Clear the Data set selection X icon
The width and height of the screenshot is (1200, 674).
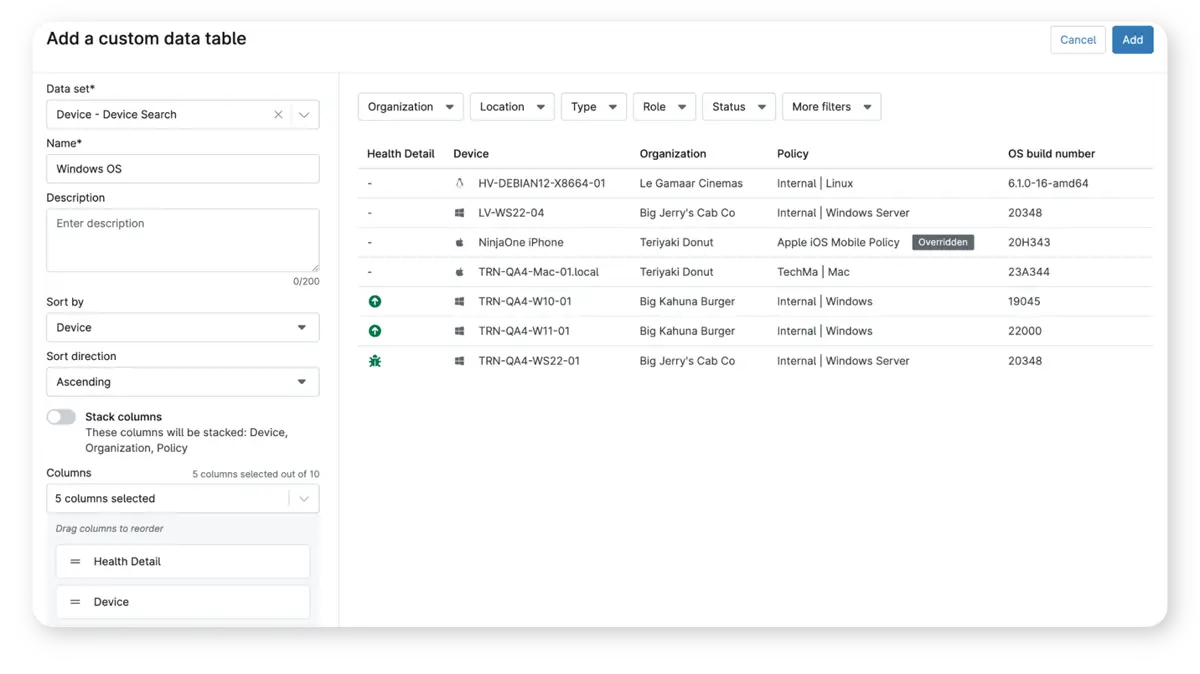coord(278,115)
